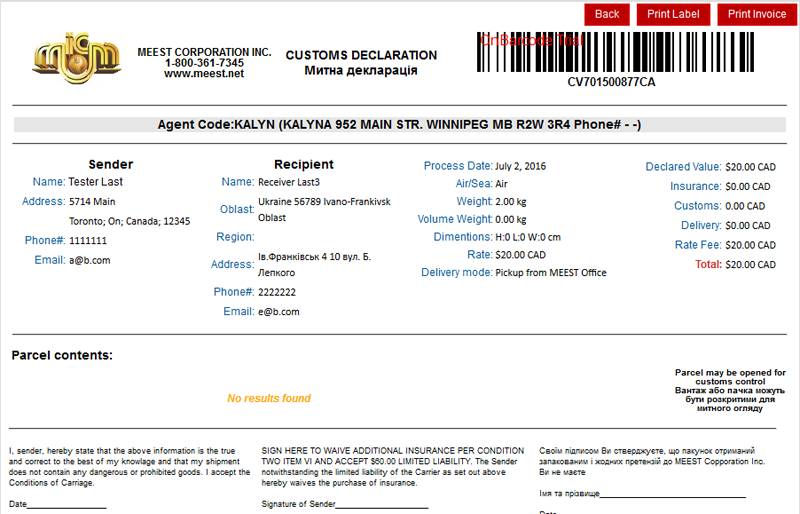Select dimensions H:0 L:0 W:0 cm
Screen dimensions: 800x514
528,237
